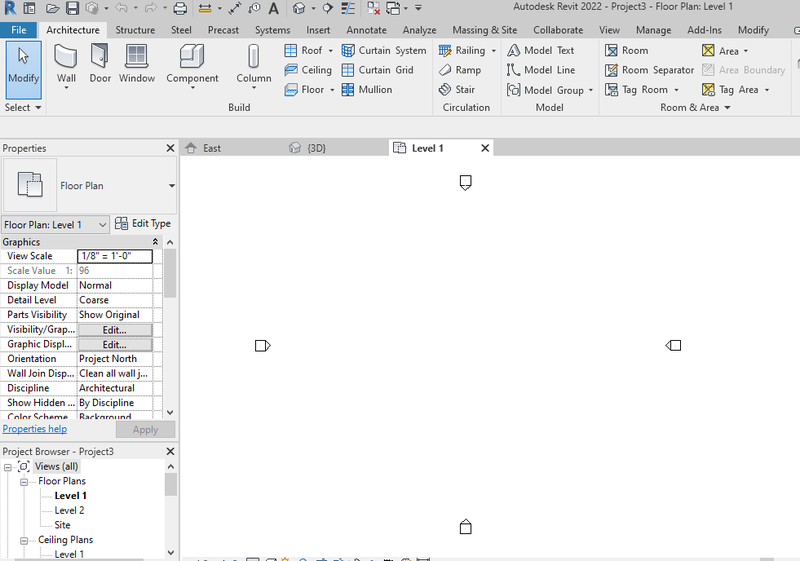Select the Stair tool
The image size is (800, 561).
pyautogui.click(x=457, y=90)
